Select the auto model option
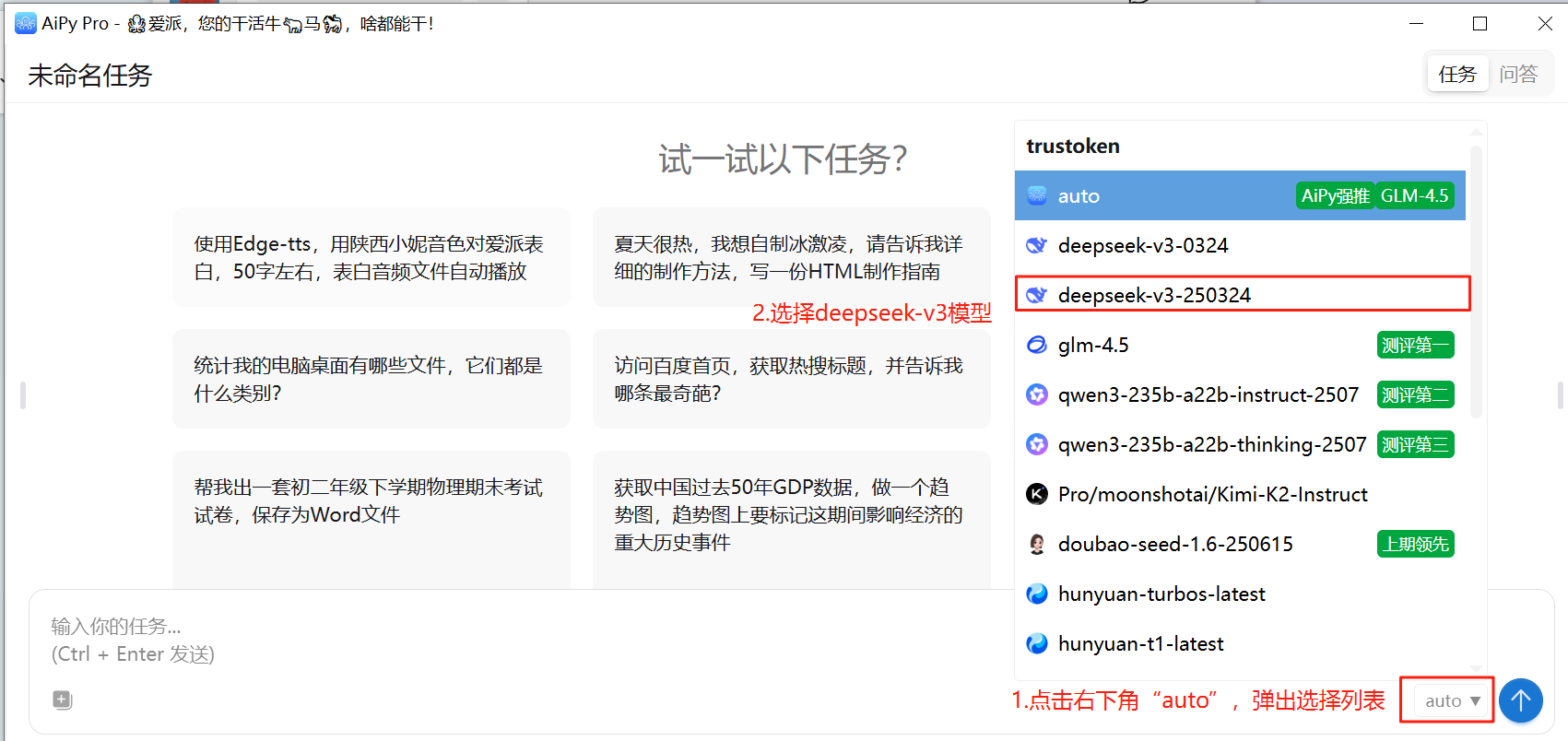1568x741 pixels. [x=1240, y=195]
